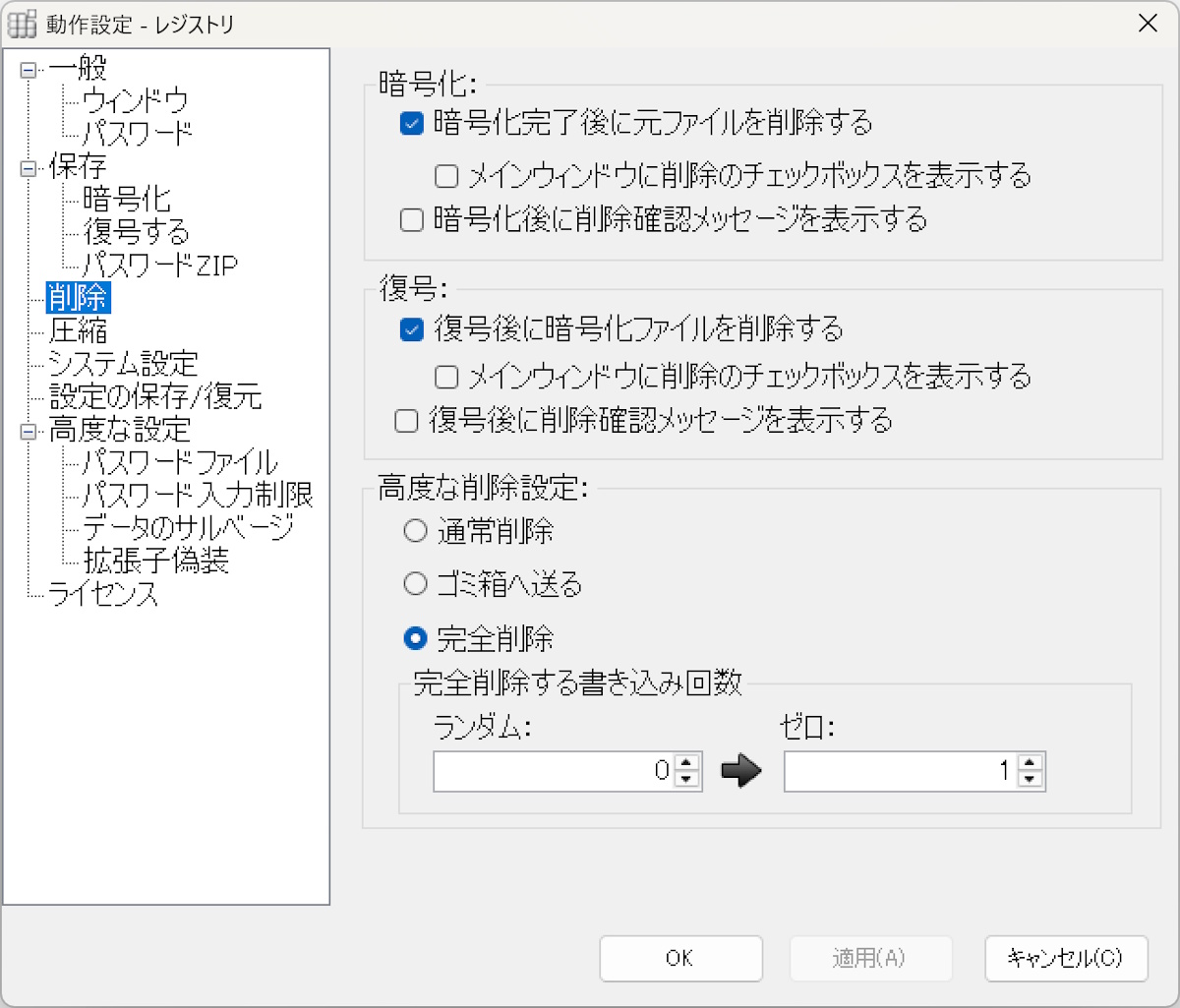Uncheck 暗号化完了後に元ファイルを削除する
The height and width of the screenshot is (1008, 1180).
411,125
